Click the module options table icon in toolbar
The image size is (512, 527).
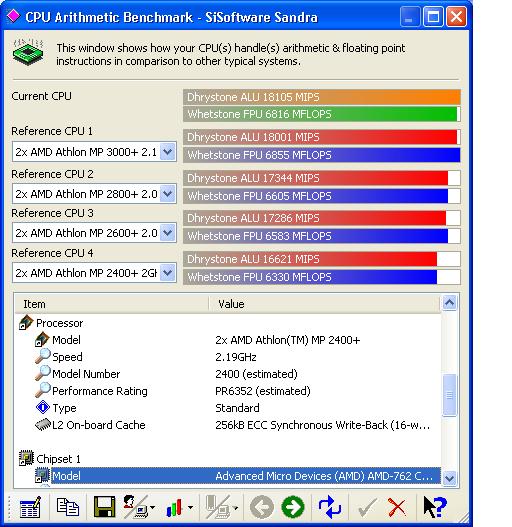[30, 507]
